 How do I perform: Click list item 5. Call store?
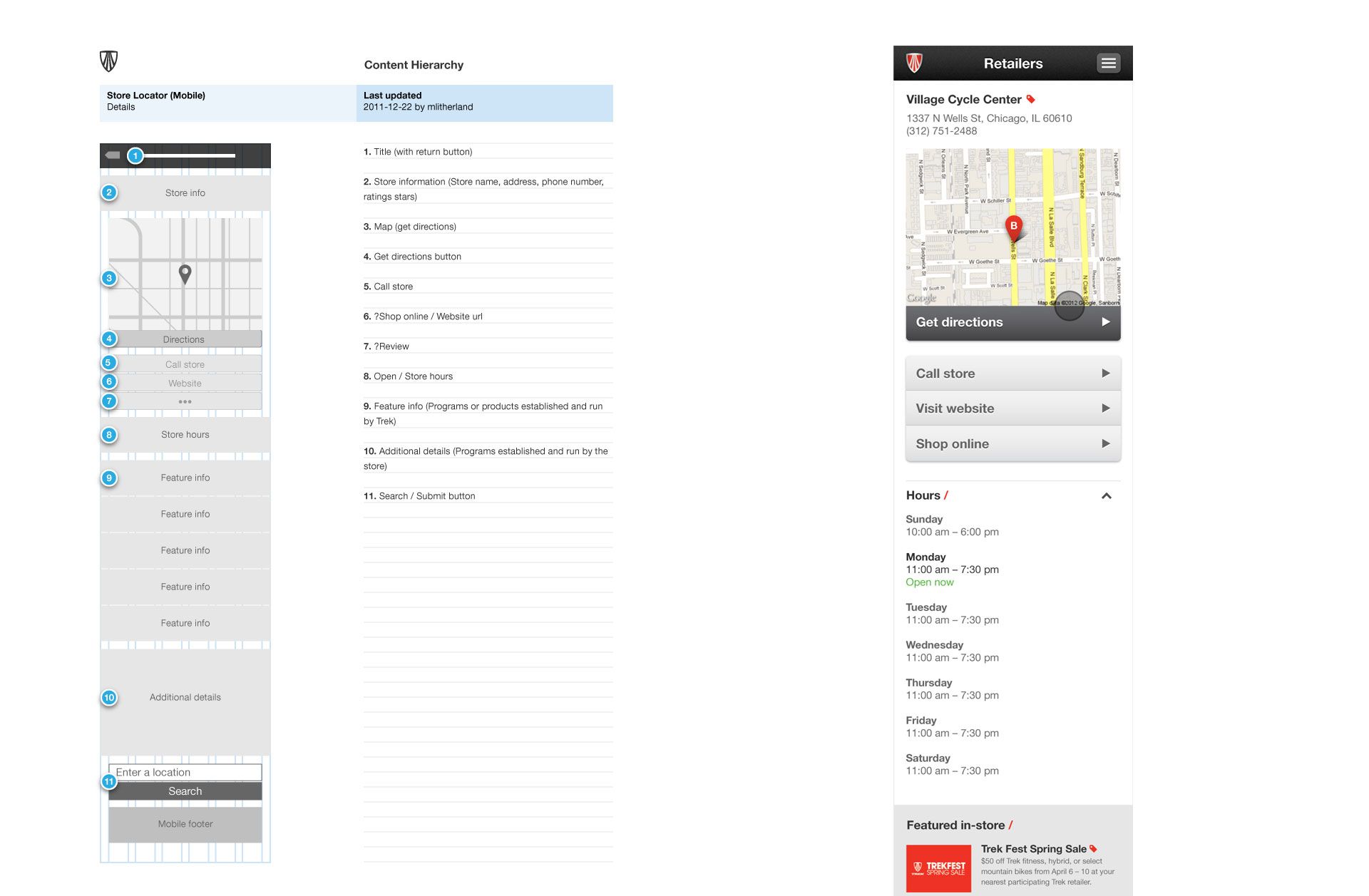388,287
